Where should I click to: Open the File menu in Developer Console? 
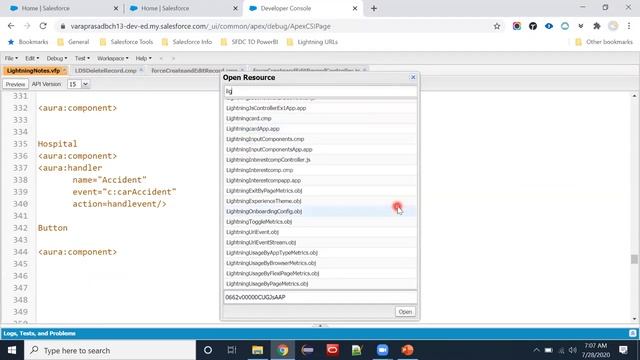coord(11,58)
